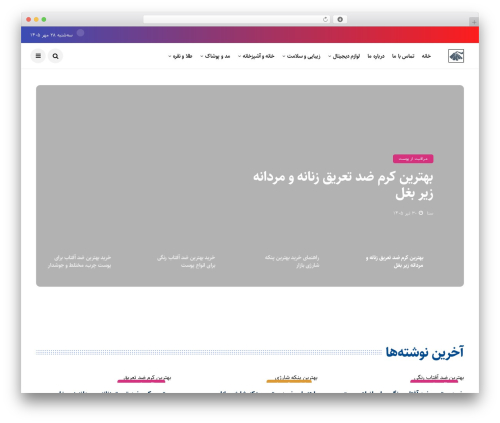The image size is (500, 423).
Task: Expand the زیبایی و سلامت dropdown menu
Action: coord(301,56)
